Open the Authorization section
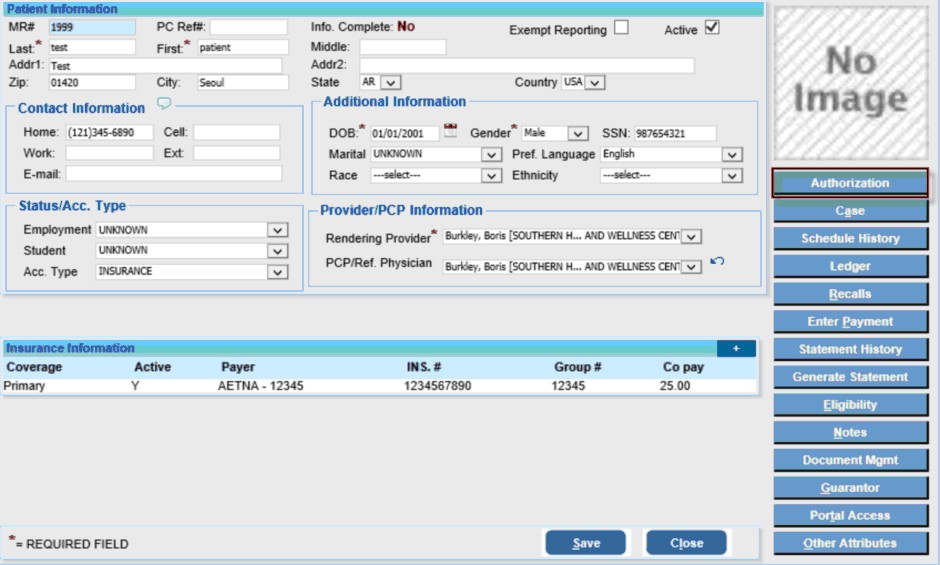The width and height of the screenshot is (940, 565). coord(850,183)
